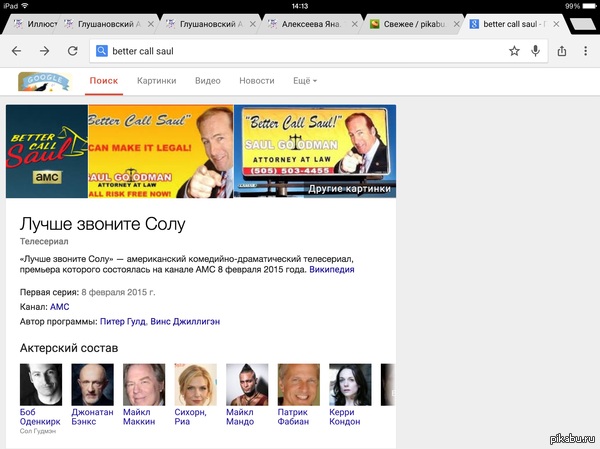Image resolution: width=600 pixels, height=449 pixels.
Task: Open the 'Питер Гулд' link
Action: pos(123,322)
